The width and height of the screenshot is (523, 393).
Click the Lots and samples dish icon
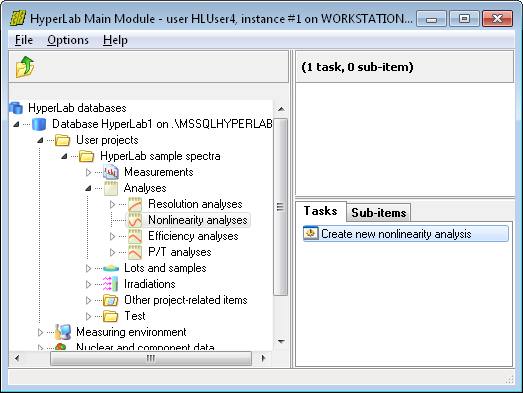click(x=111, y=268)
